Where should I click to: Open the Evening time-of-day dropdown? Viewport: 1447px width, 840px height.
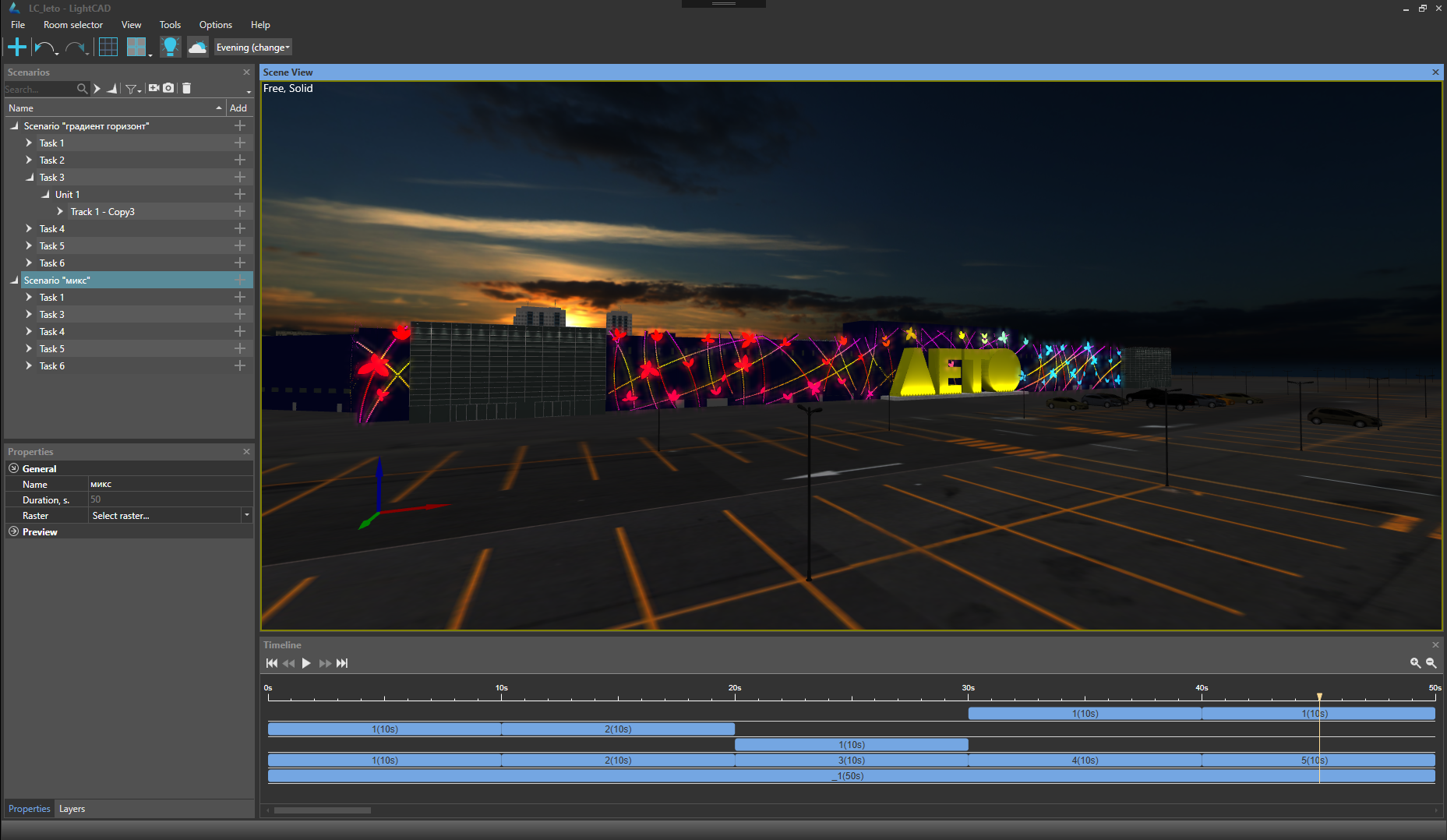(x=252, y=48)
